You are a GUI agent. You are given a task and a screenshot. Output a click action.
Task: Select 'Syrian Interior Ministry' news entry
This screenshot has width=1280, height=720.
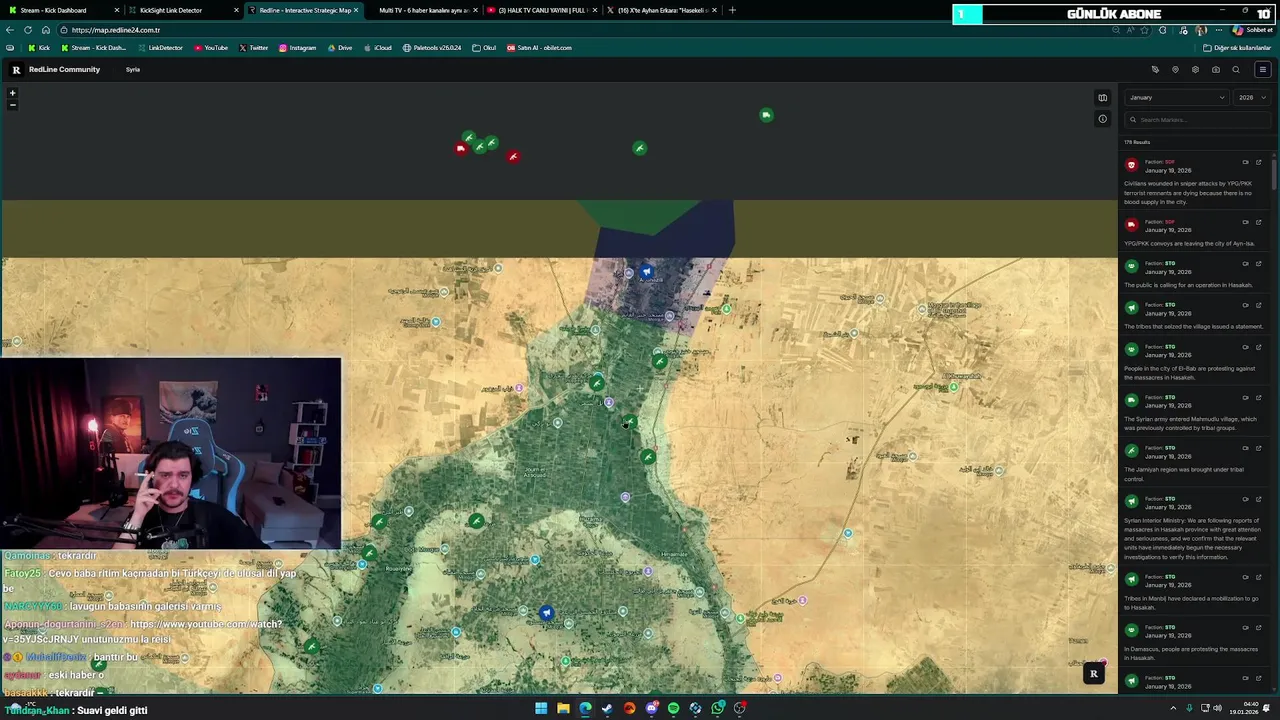1194,528
